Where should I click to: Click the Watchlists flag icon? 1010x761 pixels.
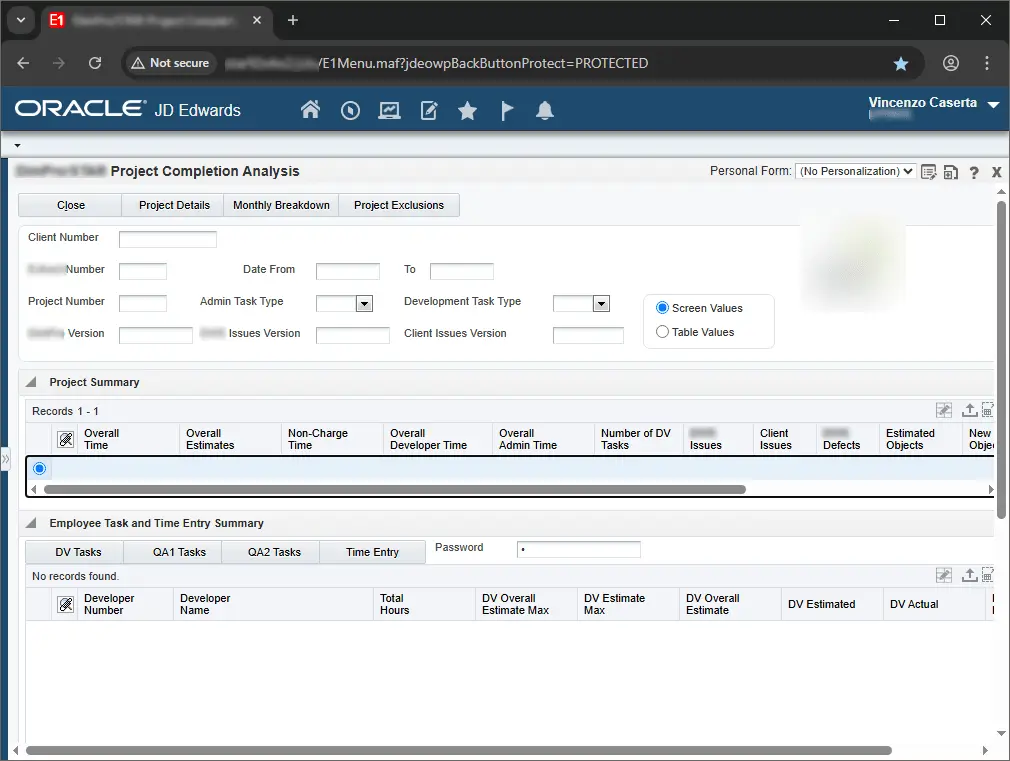pos(507,111)
